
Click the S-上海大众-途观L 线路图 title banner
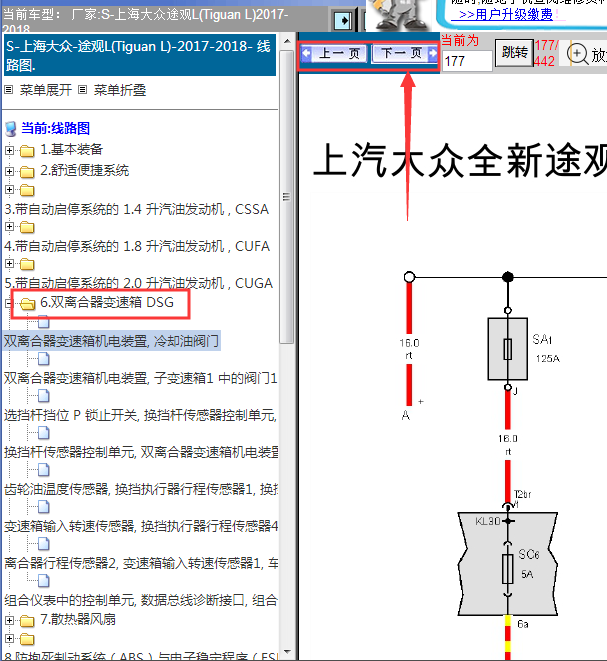point(140,55)
